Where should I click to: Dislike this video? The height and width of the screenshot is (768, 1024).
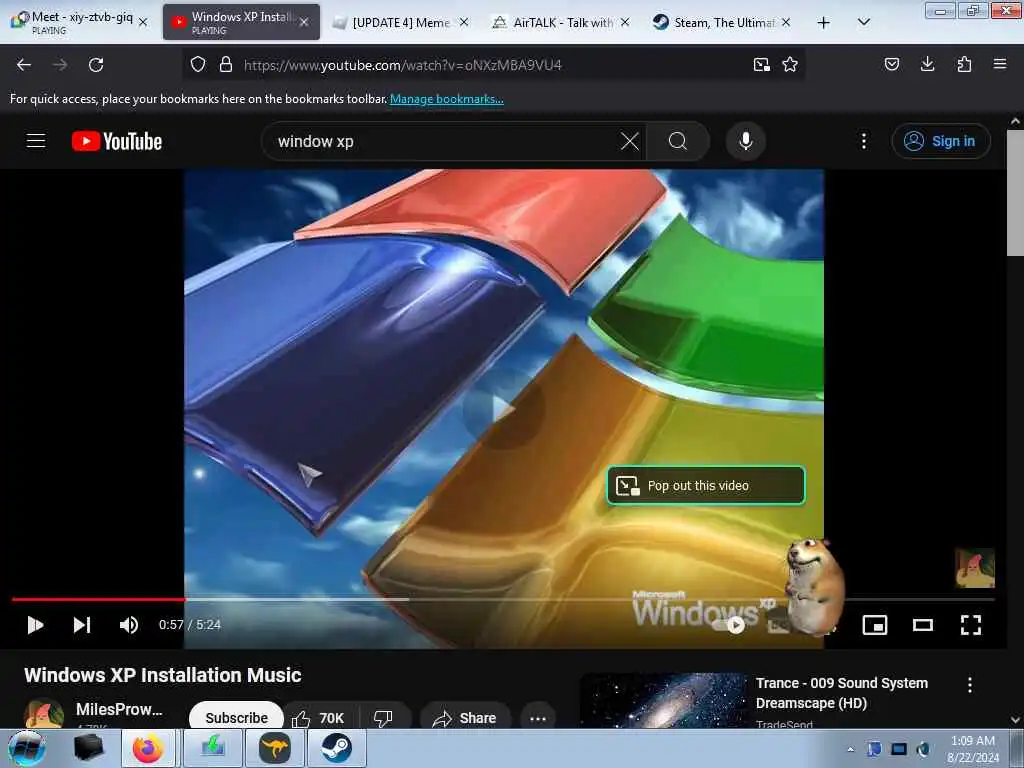pyautogui.click(x=383, y=718)
